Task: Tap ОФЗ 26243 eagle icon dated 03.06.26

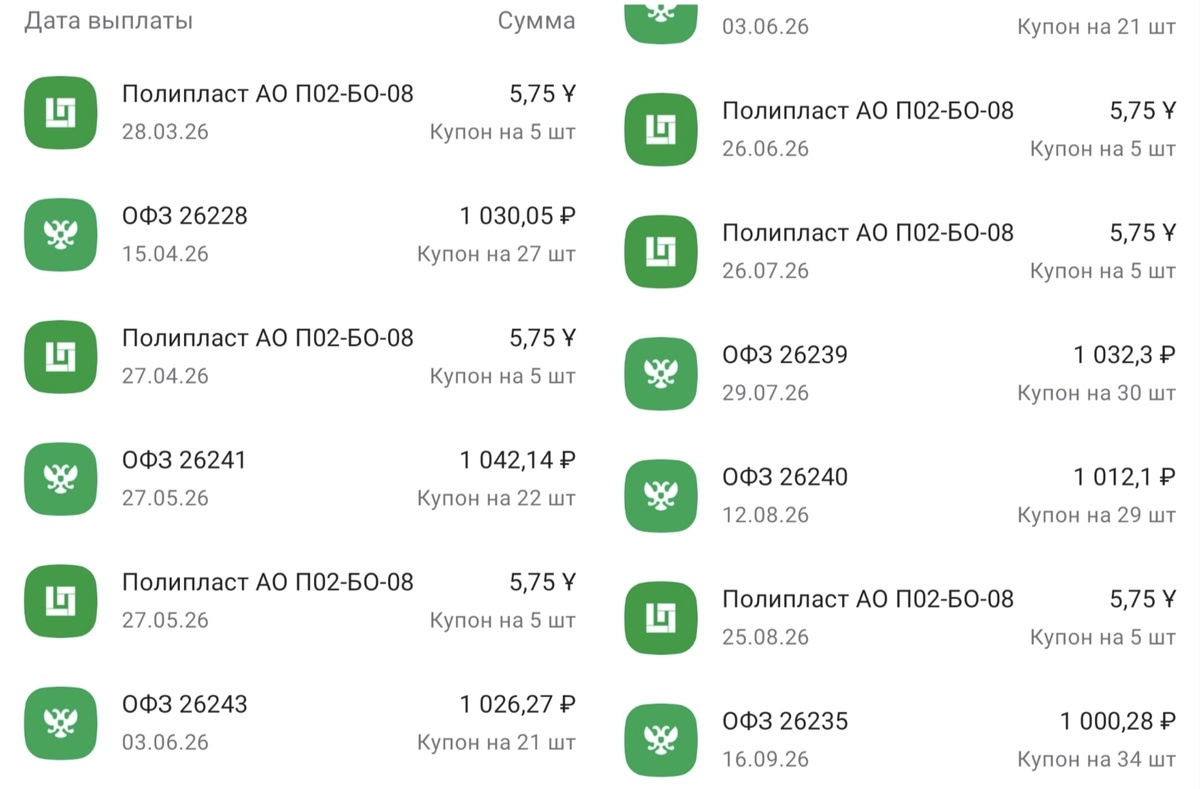Action: [x=61, y=723]
